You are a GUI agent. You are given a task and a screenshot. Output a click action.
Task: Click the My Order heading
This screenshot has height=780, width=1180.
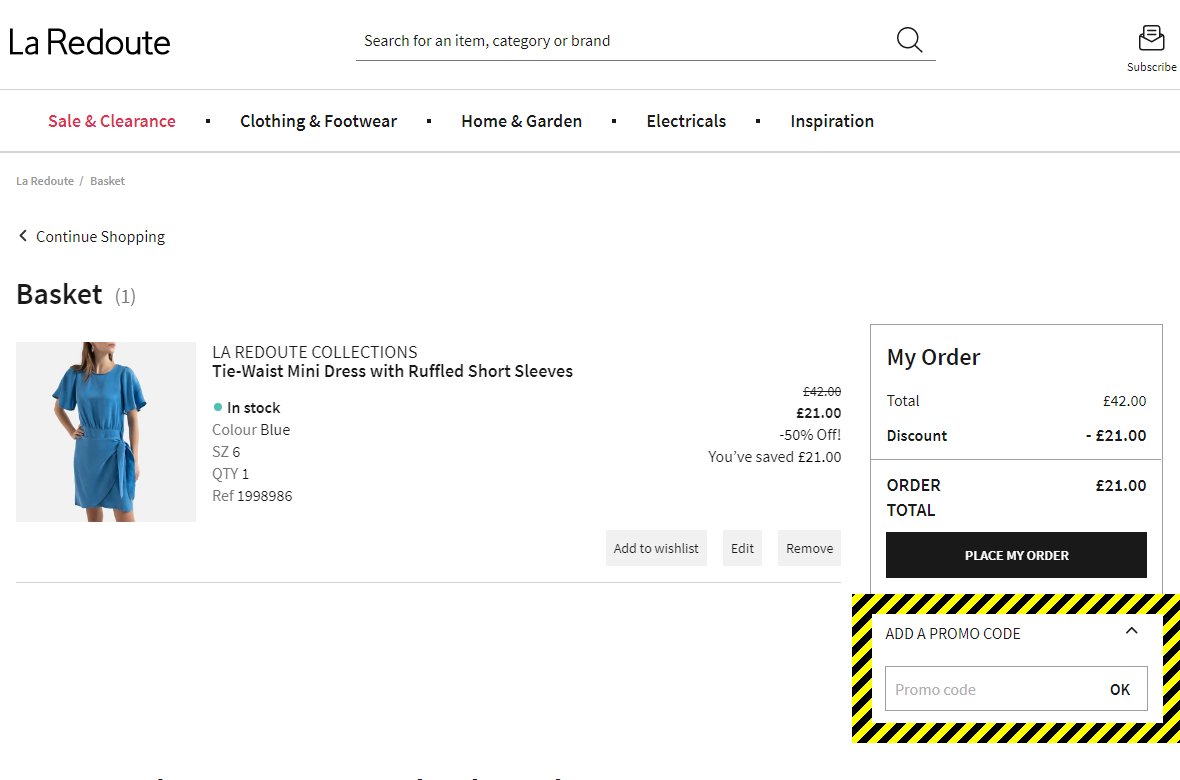click(933, 357)
